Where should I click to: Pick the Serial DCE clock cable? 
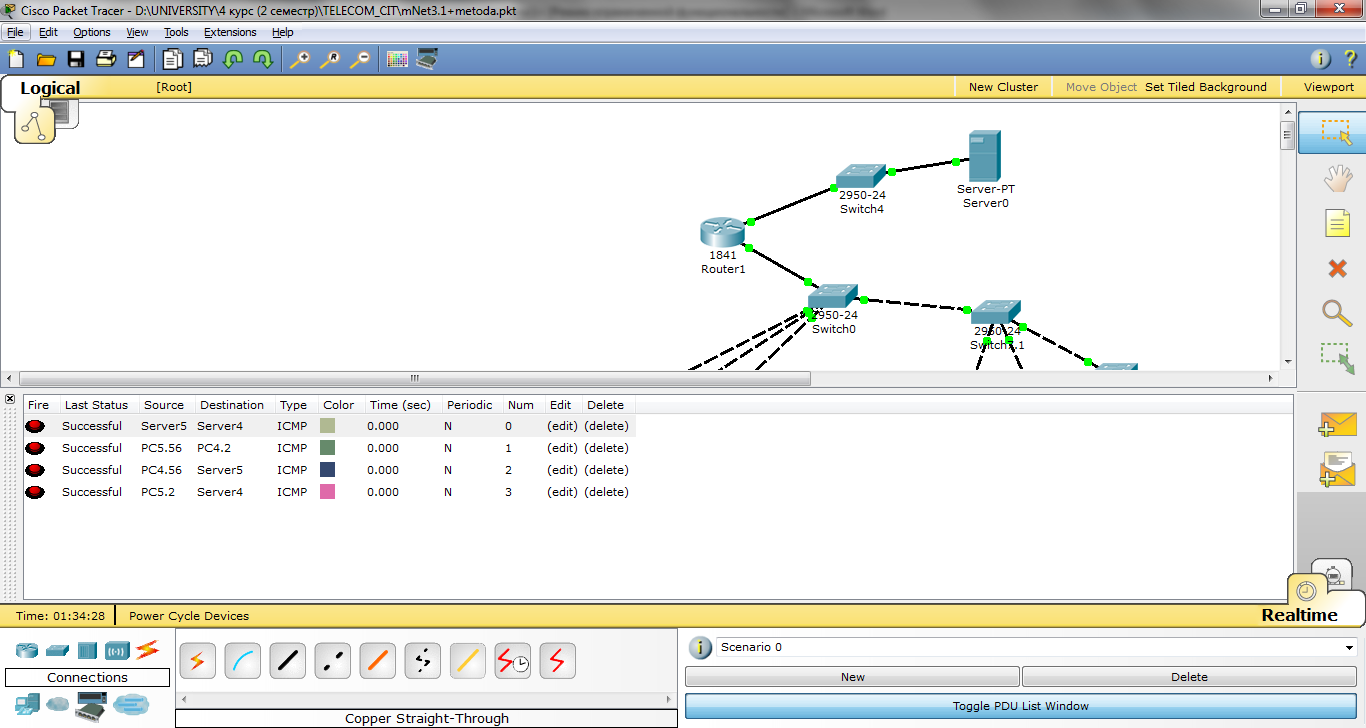pyautogui.click(x=513, y=660)
